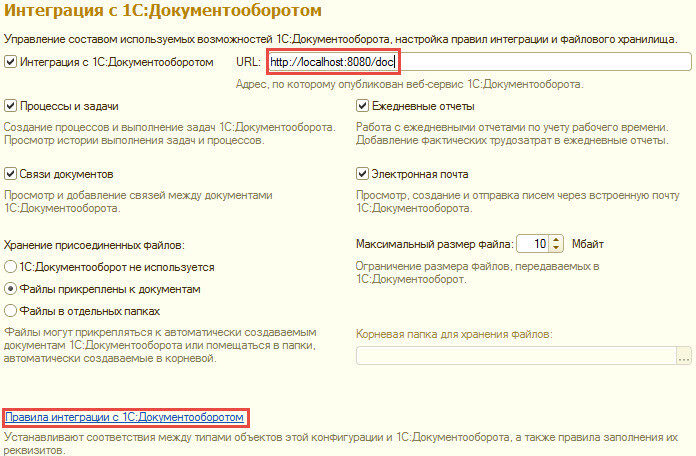This screenshot has width=696, height=456.
Task: Click Максимальный размер файла label
Action: pyautogui.click(x=435, y=244)
